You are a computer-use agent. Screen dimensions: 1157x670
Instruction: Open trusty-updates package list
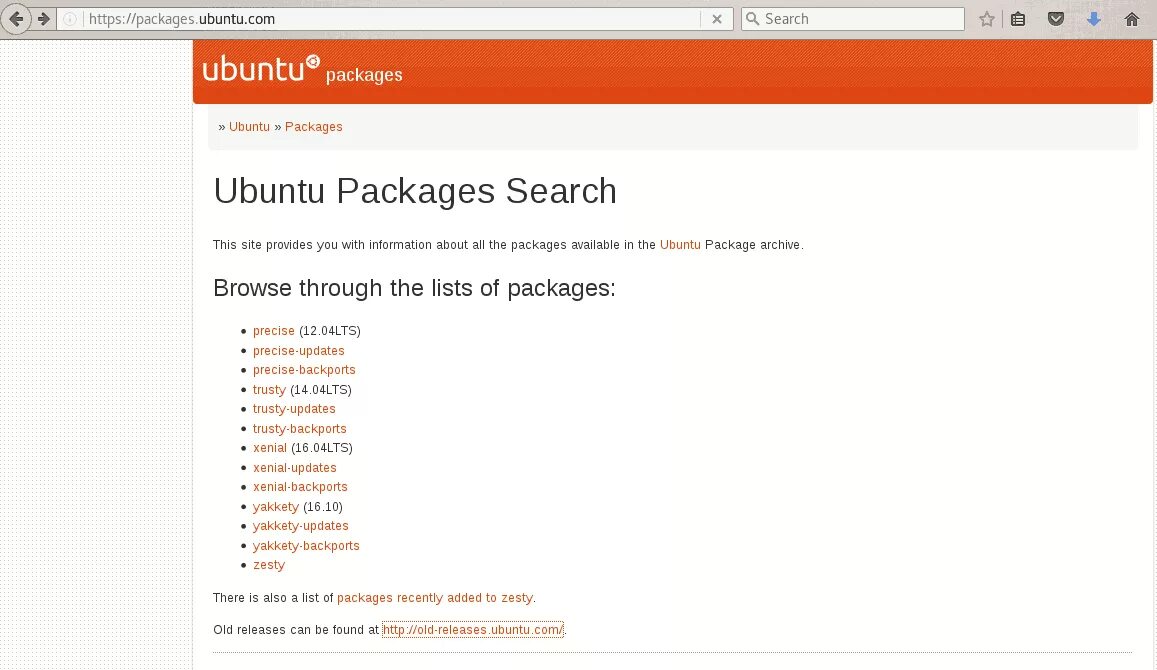click(x=294, y=409)
